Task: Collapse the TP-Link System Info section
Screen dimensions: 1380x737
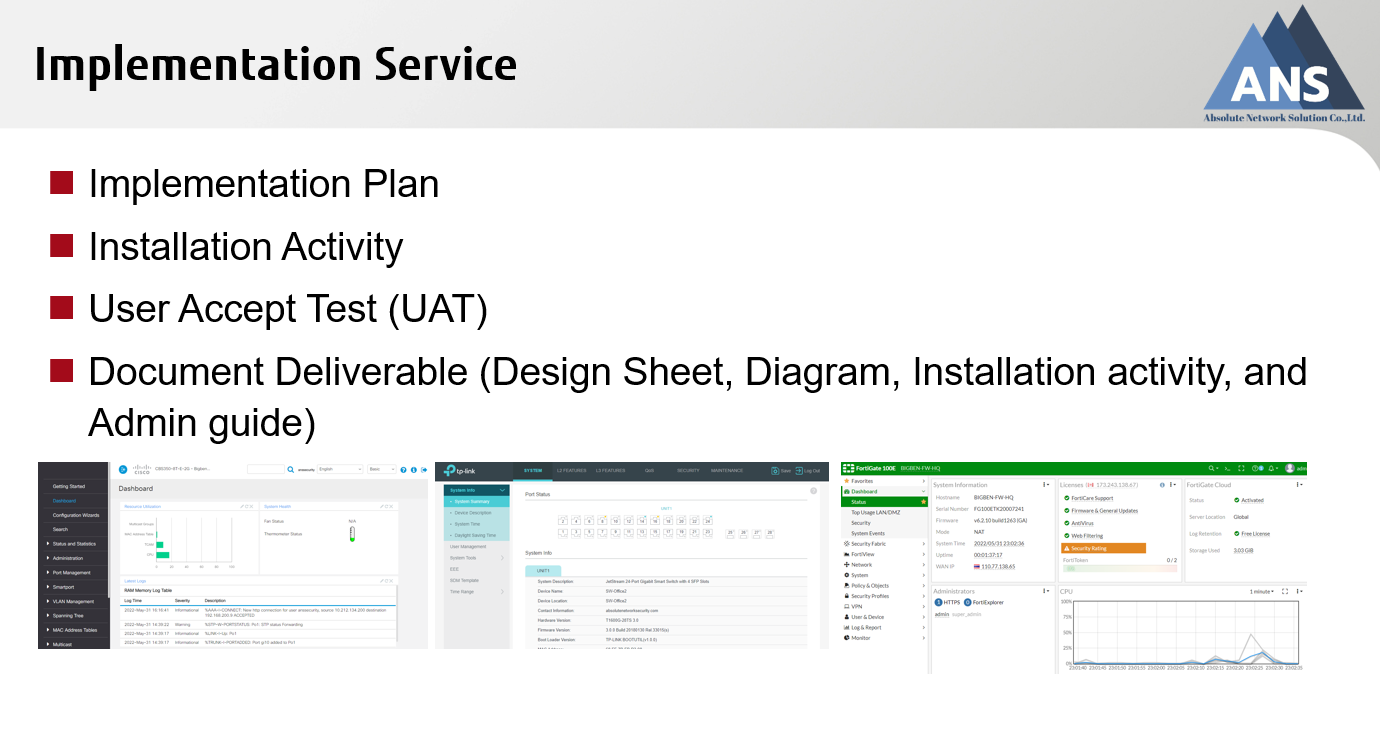Action: pyautogui.click(x=476, y=490)
